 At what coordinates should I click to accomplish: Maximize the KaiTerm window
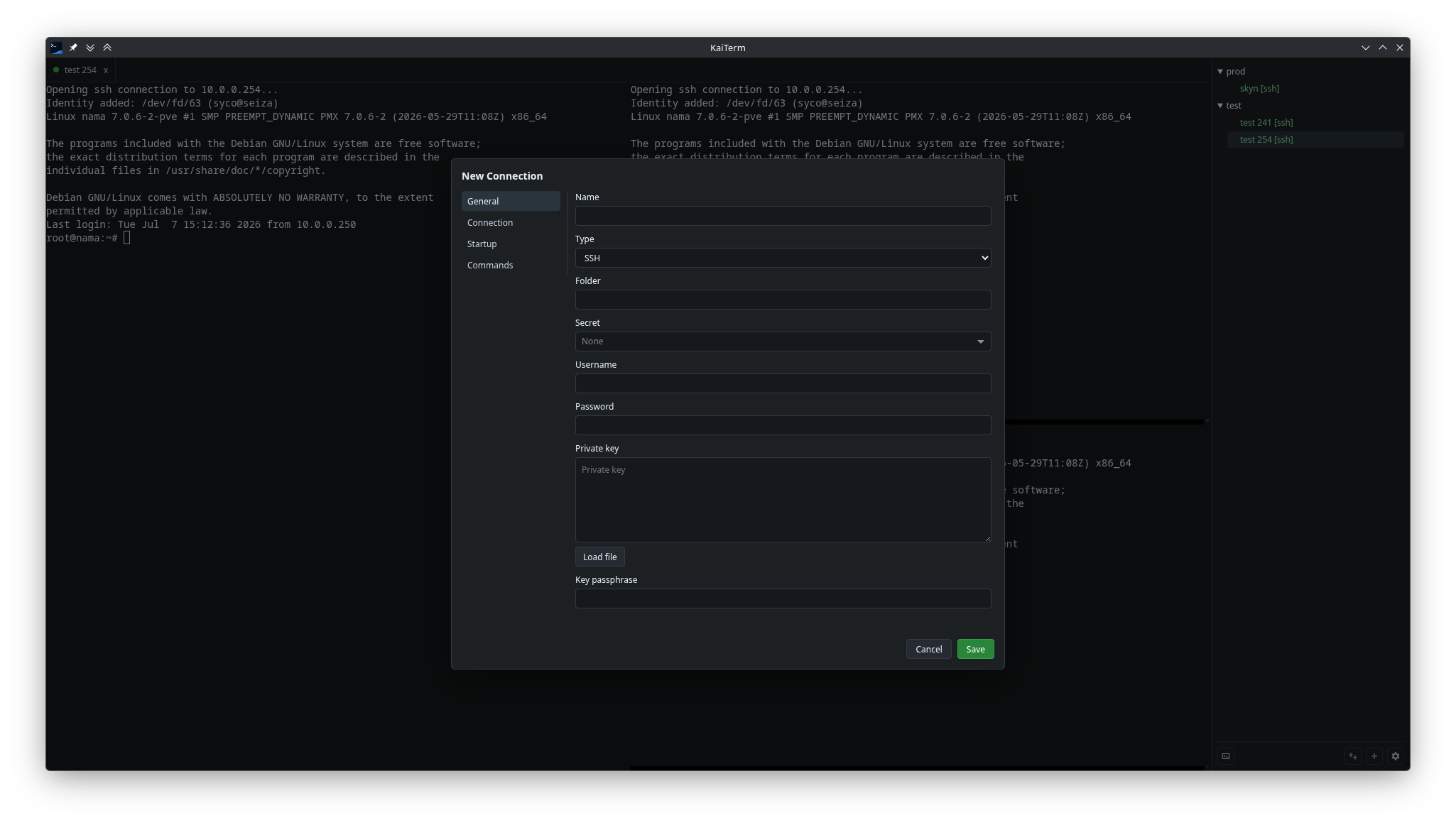coord(1383,48)
